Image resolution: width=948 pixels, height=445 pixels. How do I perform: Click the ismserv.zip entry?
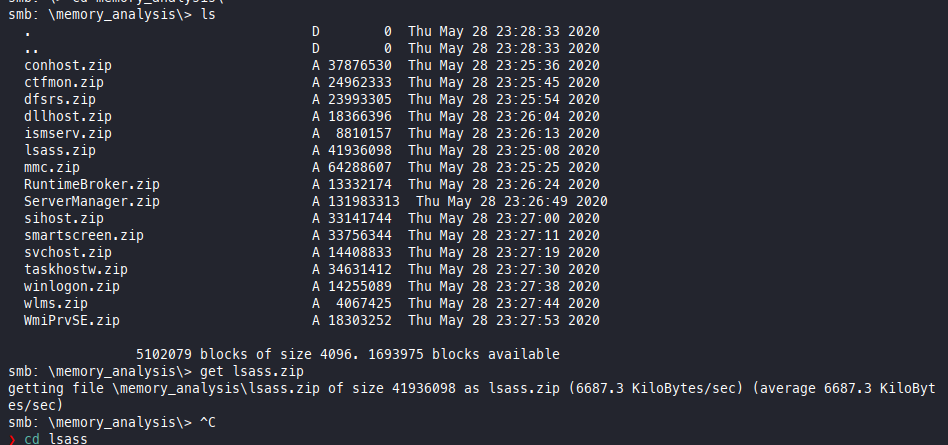68,133
